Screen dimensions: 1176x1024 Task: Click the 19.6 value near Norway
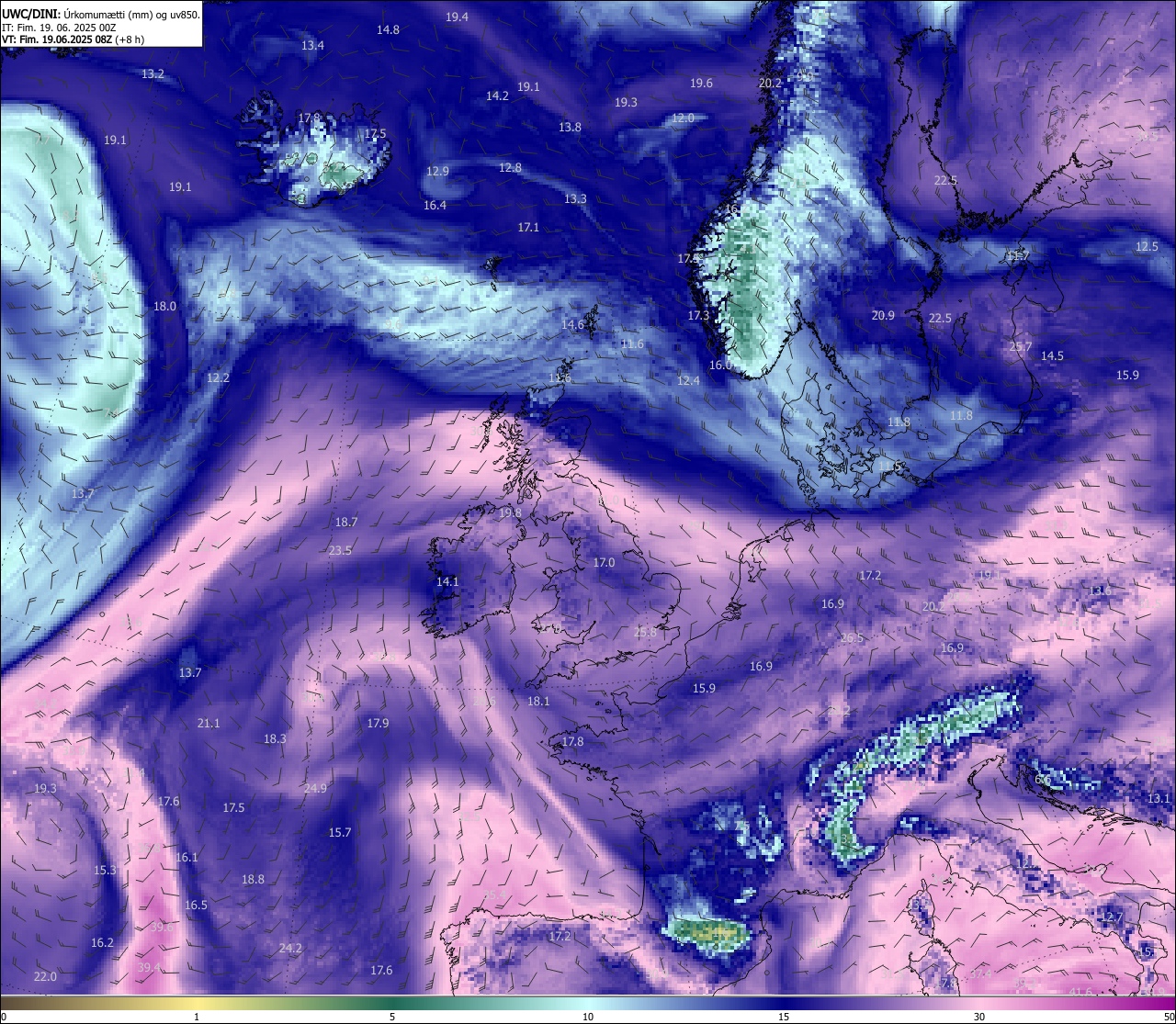(x=701, y=84)
